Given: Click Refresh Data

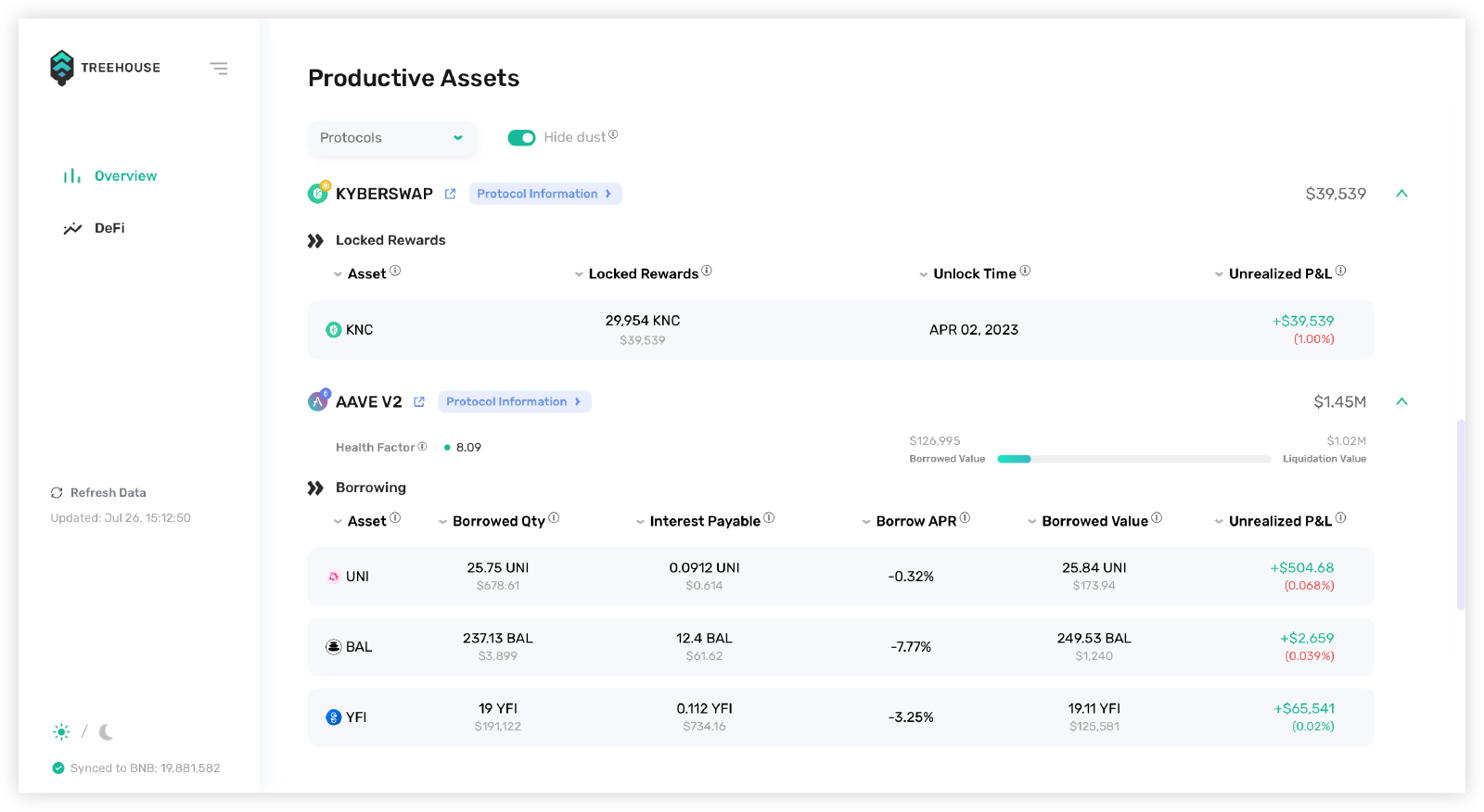Looking at the screenshot, I should tap(98, 493).
